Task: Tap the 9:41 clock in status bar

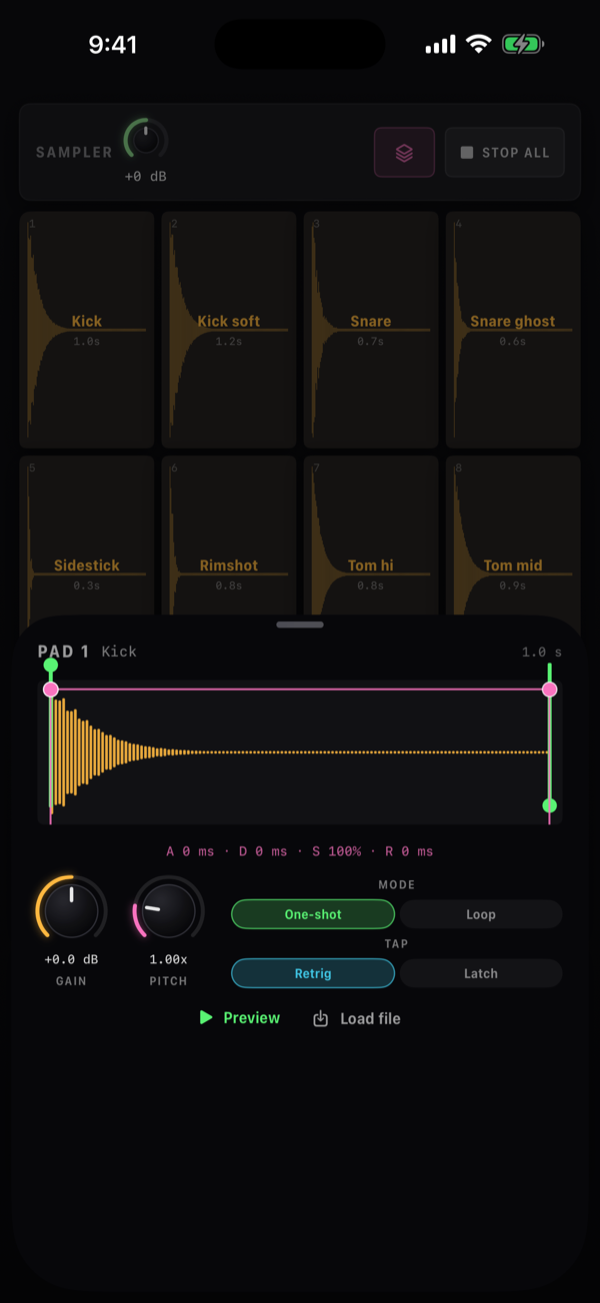Action: pos(113,44)
